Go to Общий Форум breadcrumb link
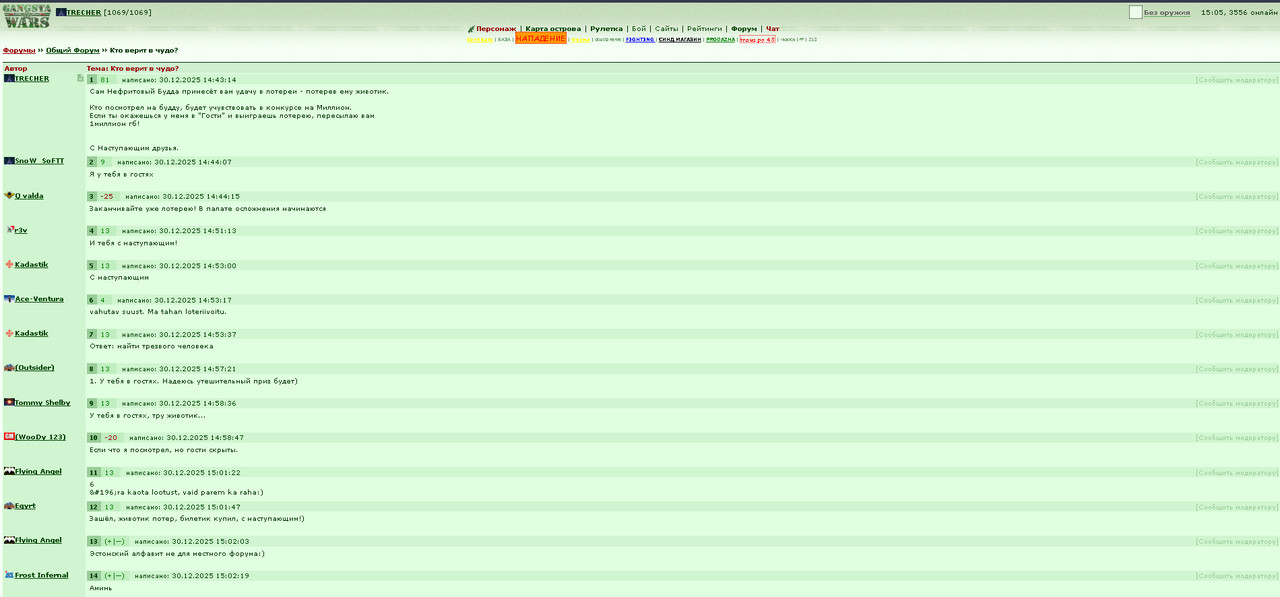Image resolution: width=1280 pixels, height=597 pixels. click(72, 50)
